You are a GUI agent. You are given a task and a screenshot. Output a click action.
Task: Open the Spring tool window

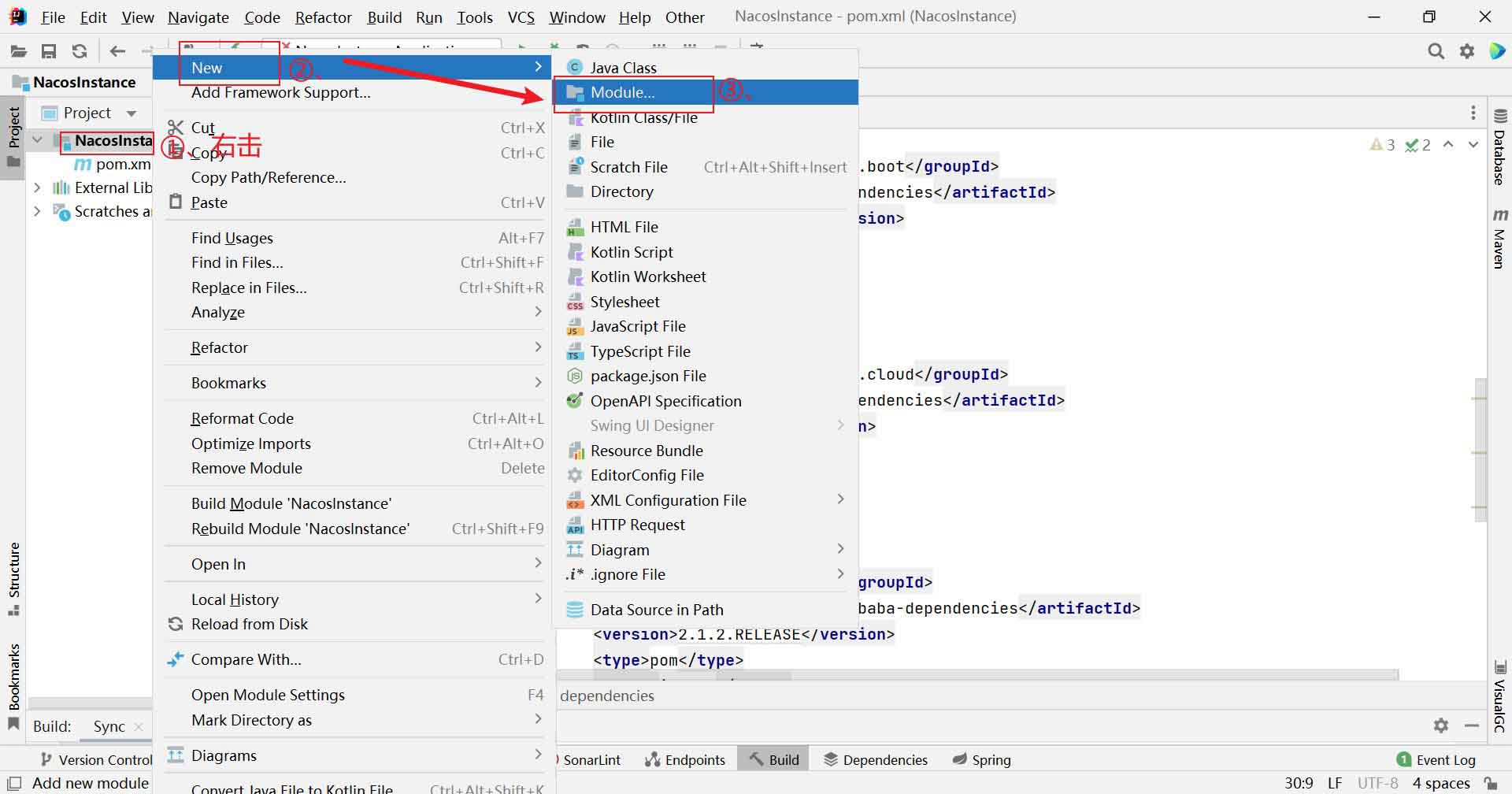981,759
